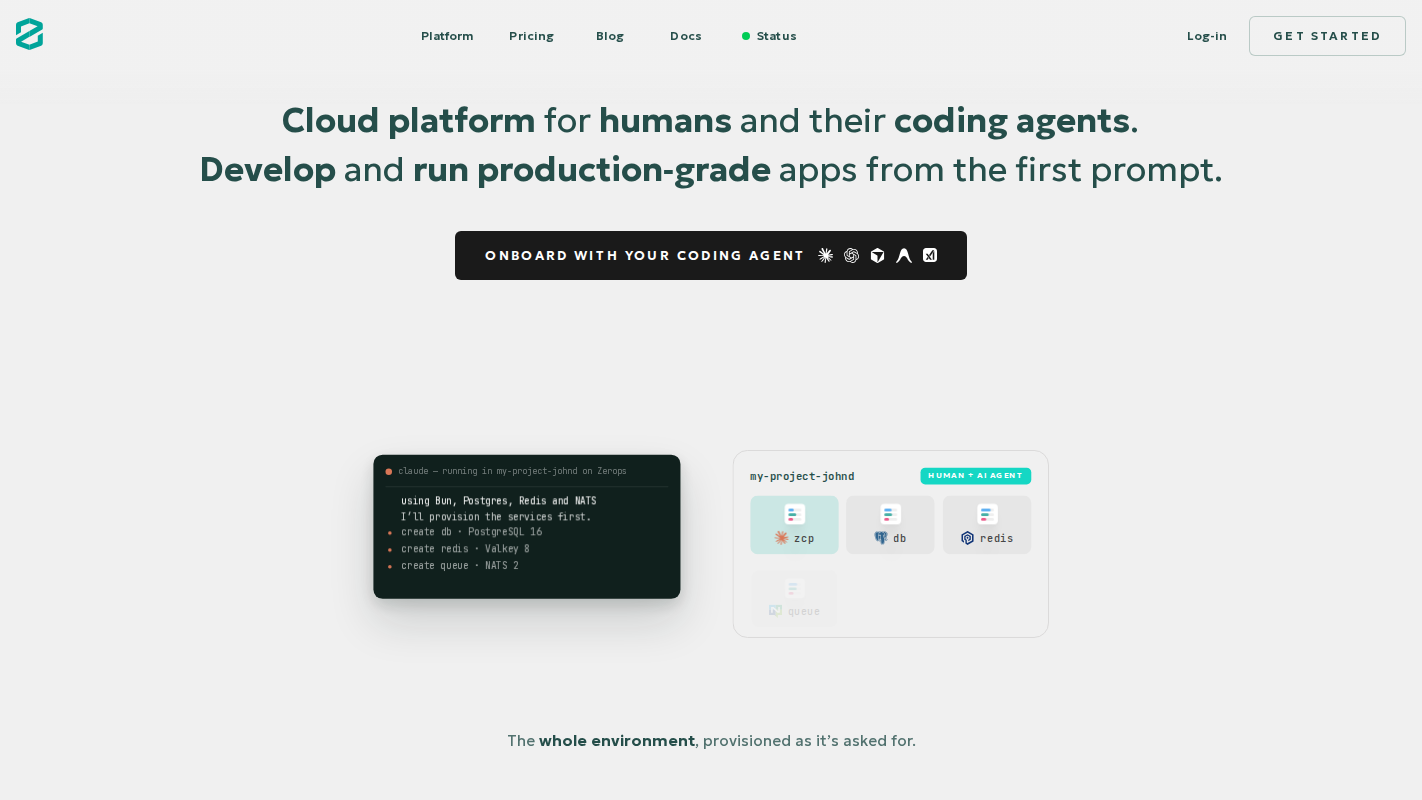Click 'I'll provision the services first.' line
The height and width of the screenshot is (800, 1422).
click(x=496, y=517)
